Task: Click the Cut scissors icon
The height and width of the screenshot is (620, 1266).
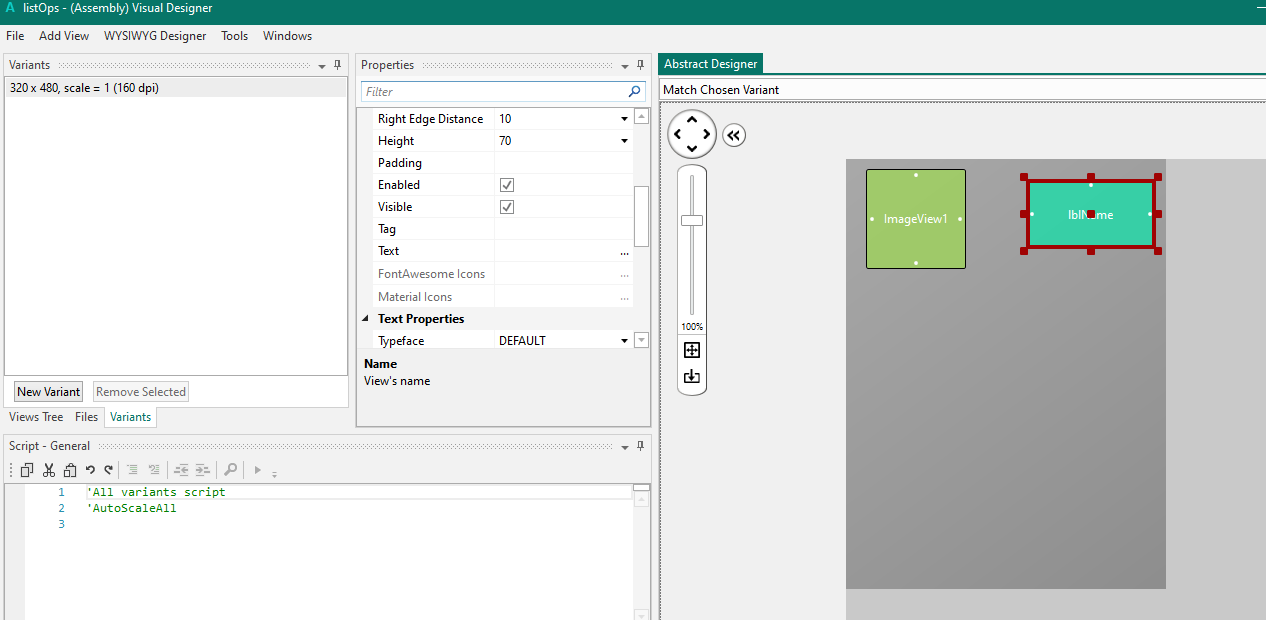Action: click(x=48, y=470)
